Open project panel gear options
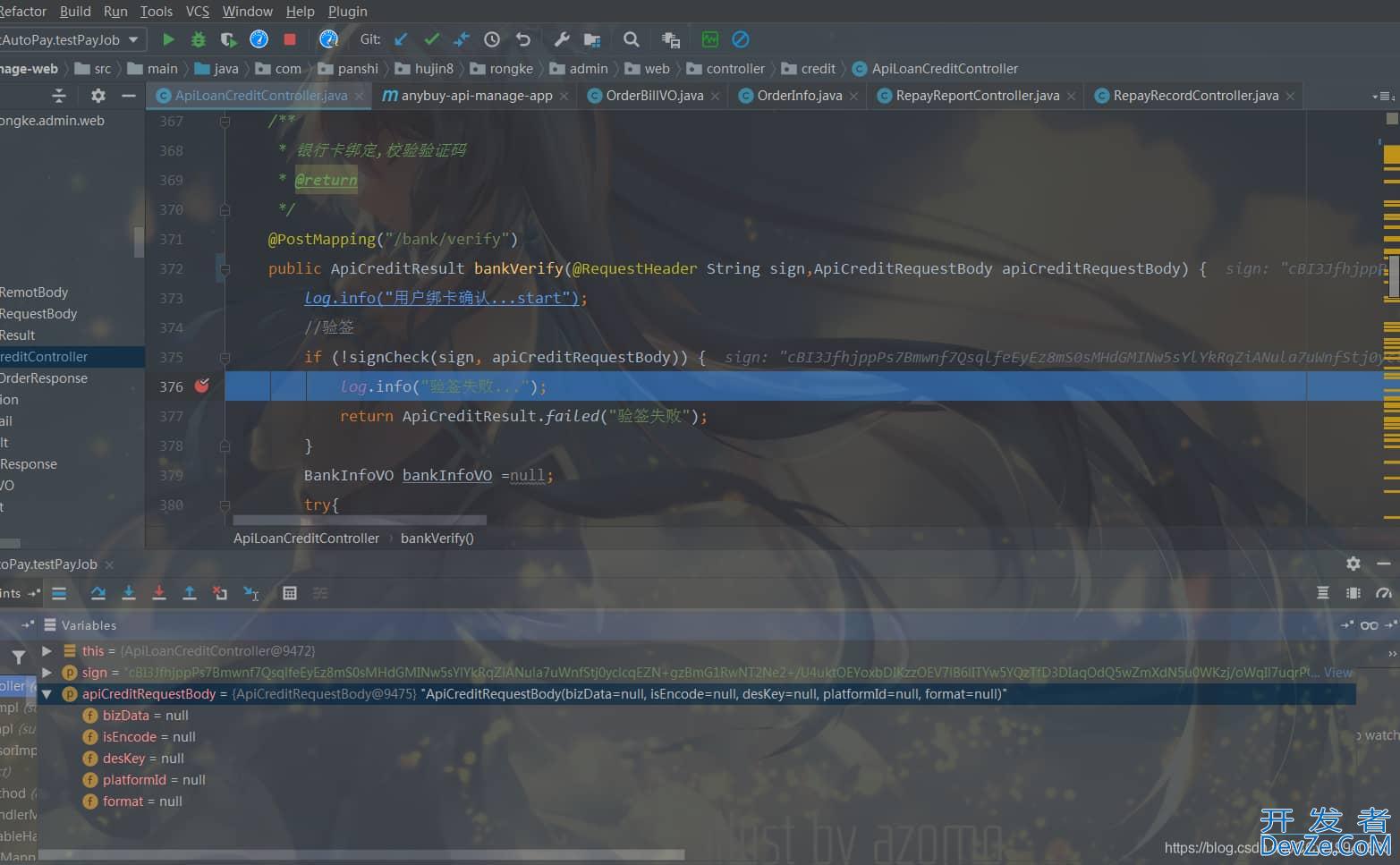The width and height of the screenshot is (1400, 865). (98, 95)
